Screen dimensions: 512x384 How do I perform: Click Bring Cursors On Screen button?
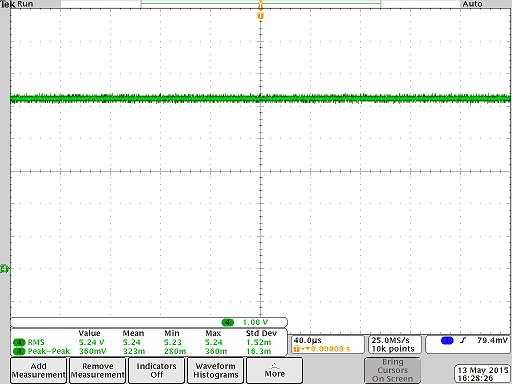coord(392,370)
